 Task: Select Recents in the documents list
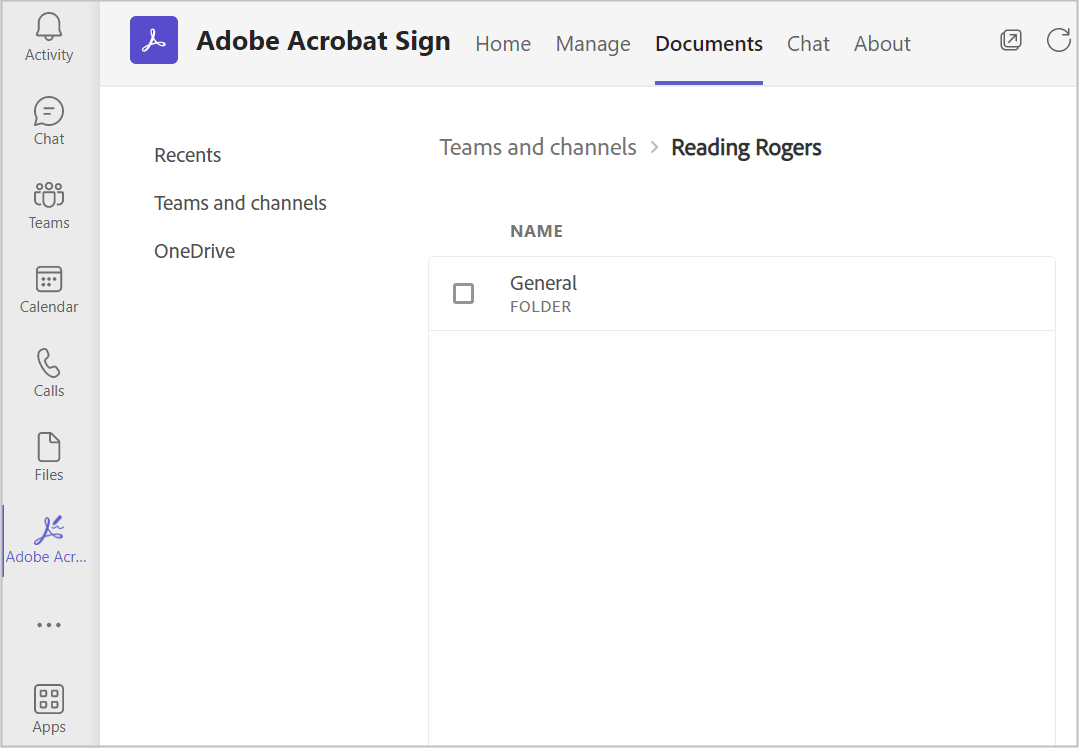click(x=188, y=155)
